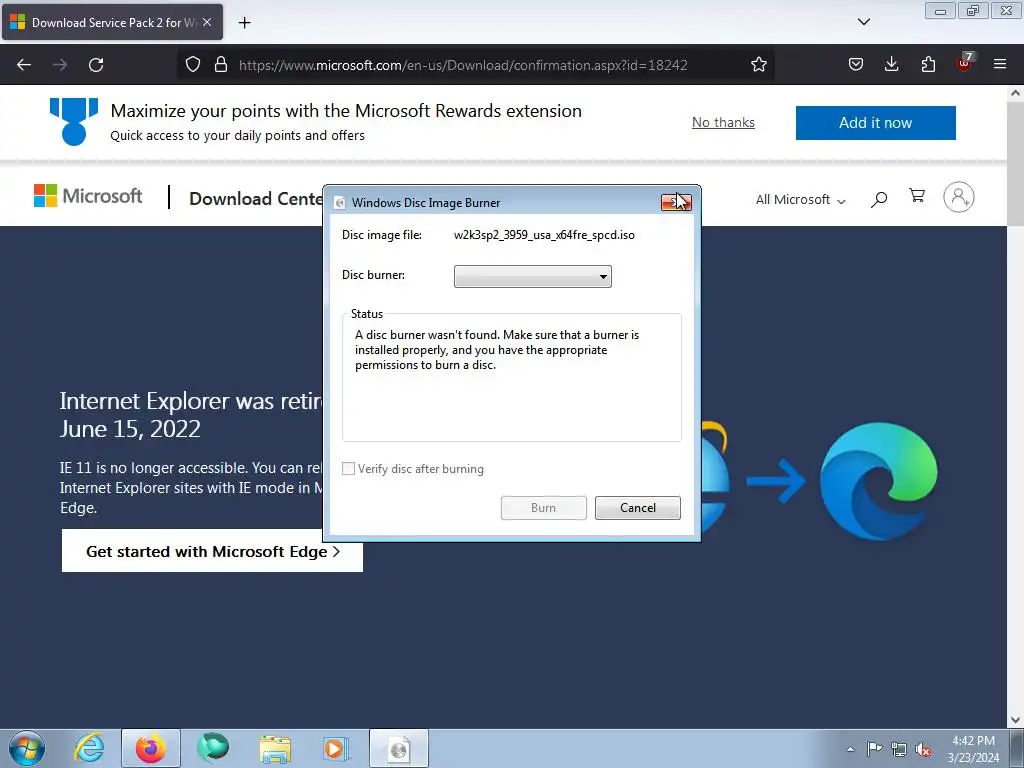Open the Action Center flag icon

pyautogui.click(x=874, y=749)
